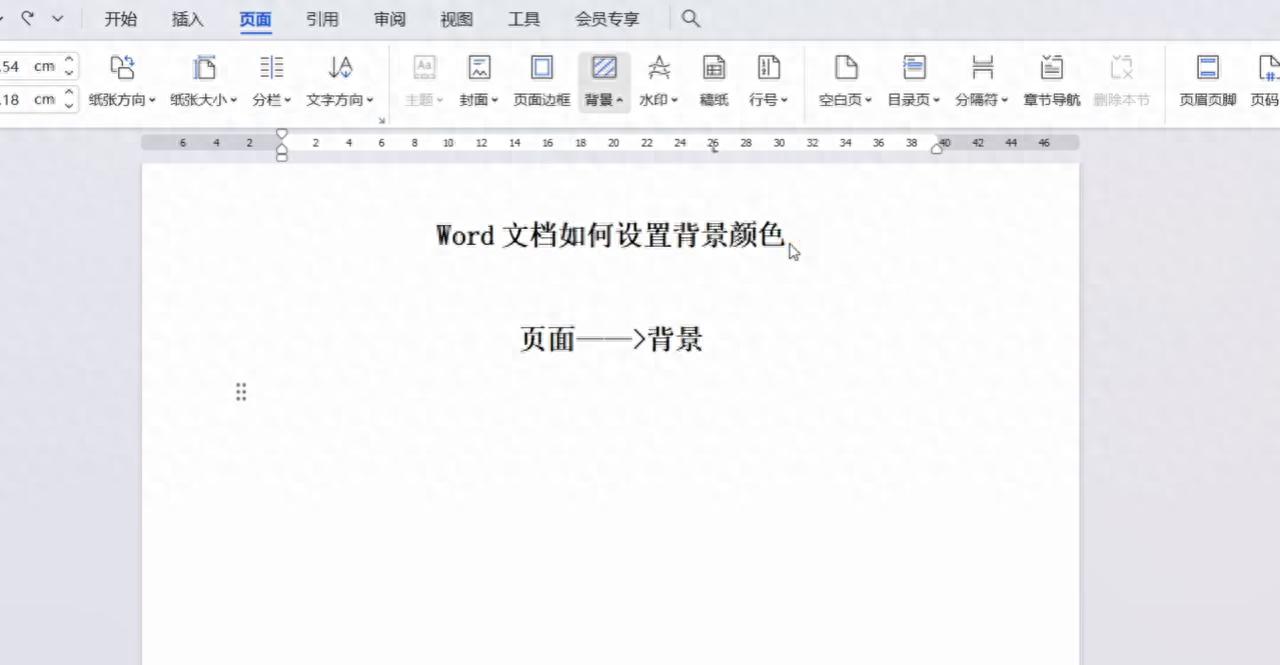The width and height of the screenshot is (1280, 665).
Task: Click the 稿纸 manuscript paper icon
Action: (x=714, y=67)
